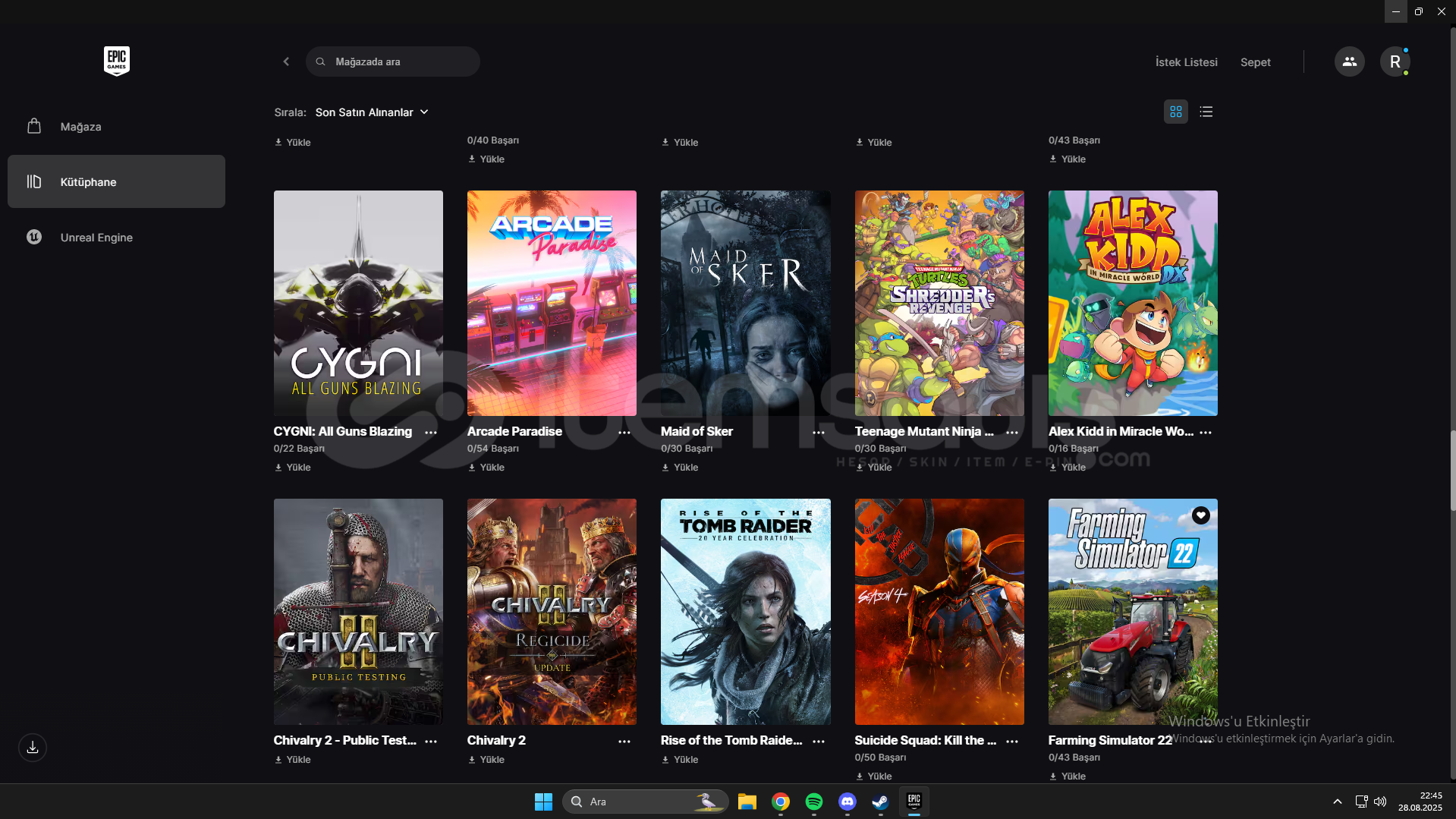
Task: Open the Windows Start menu
Action: [543, 802]
